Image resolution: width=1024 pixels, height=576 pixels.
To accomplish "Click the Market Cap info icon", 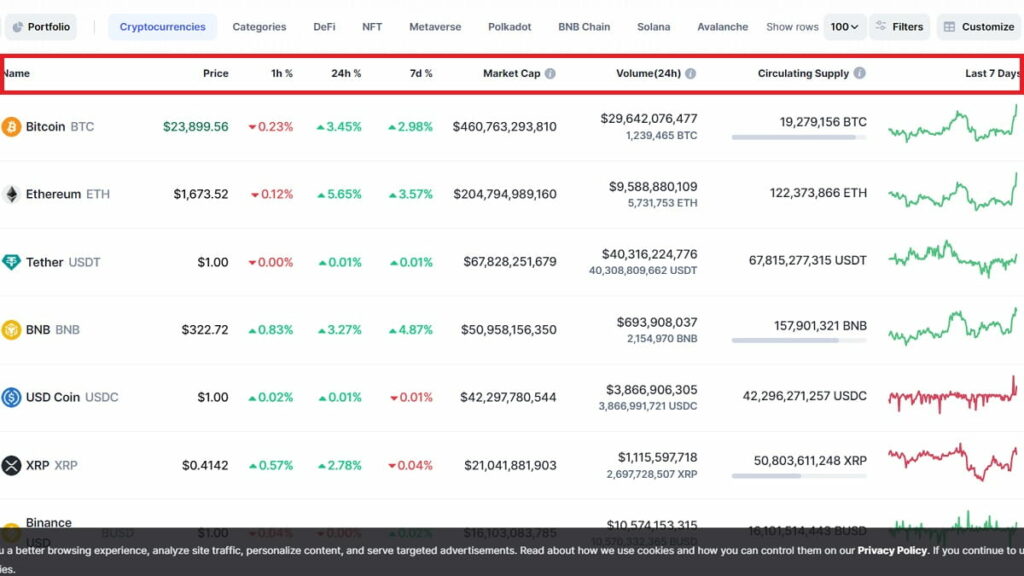I will tap(550, 73).
